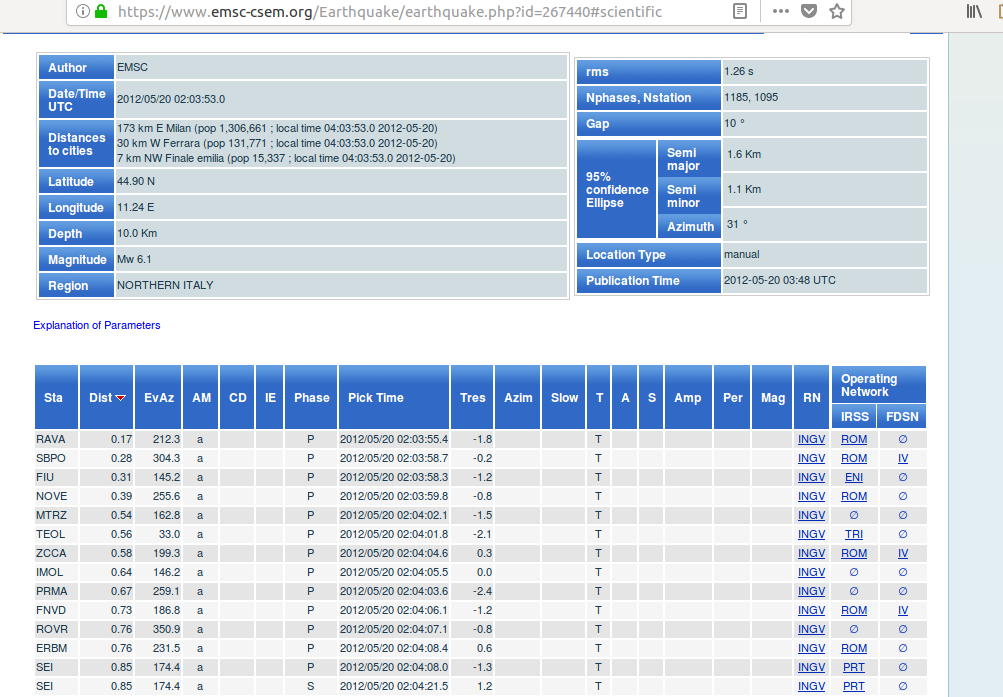The width and height of the screenshot is (1003, 697).
Task: Sort table by EvAz column header
Action: point(159,398)
